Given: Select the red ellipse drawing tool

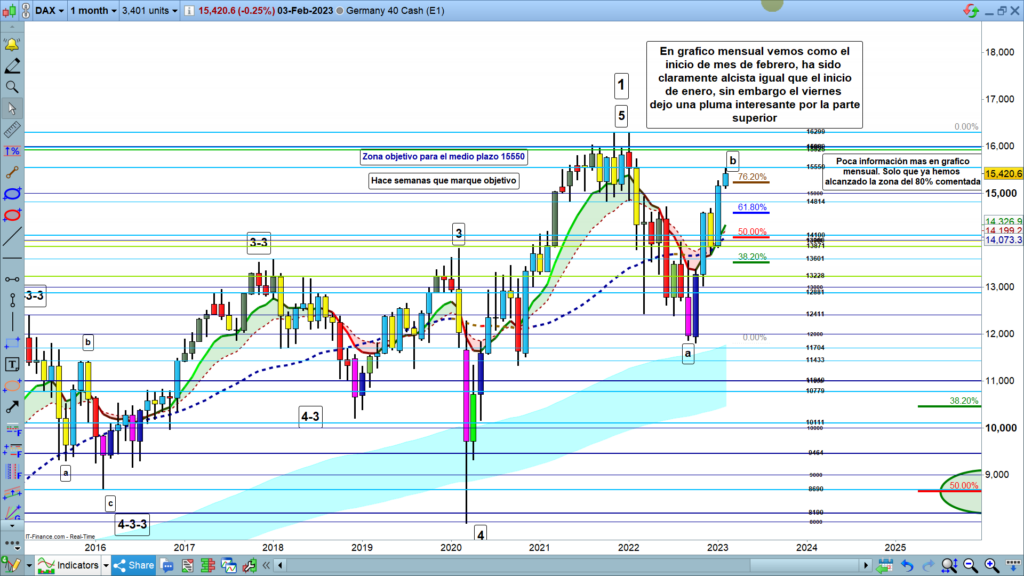Looking at the screenshot, I should pyautogui.click(x=13, y=214).
